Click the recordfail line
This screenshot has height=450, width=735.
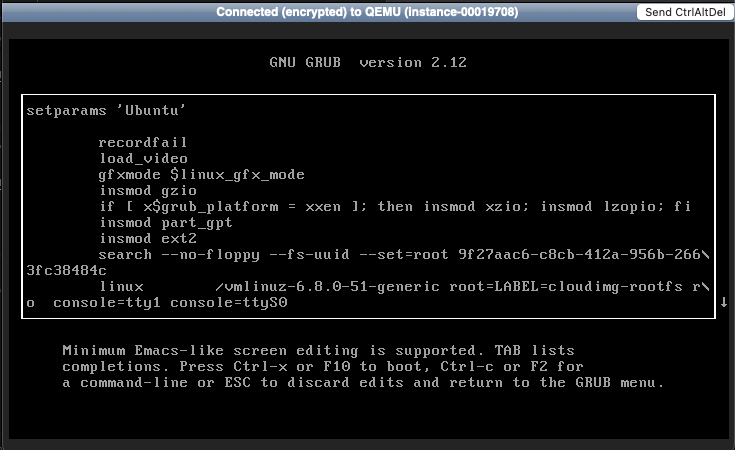(x=143, y=142)
